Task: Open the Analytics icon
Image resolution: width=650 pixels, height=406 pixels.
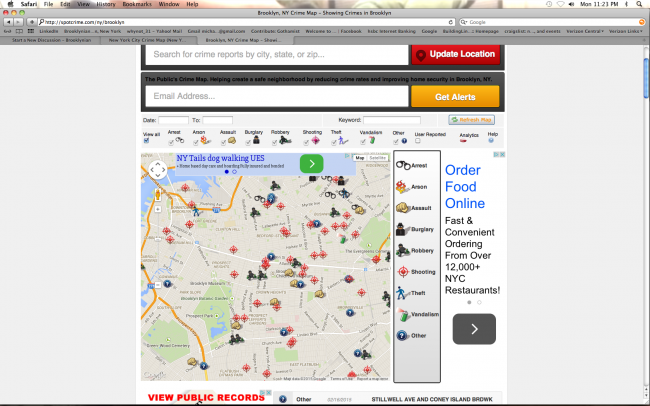Action: pyautogui.click(x=463, y=141)
